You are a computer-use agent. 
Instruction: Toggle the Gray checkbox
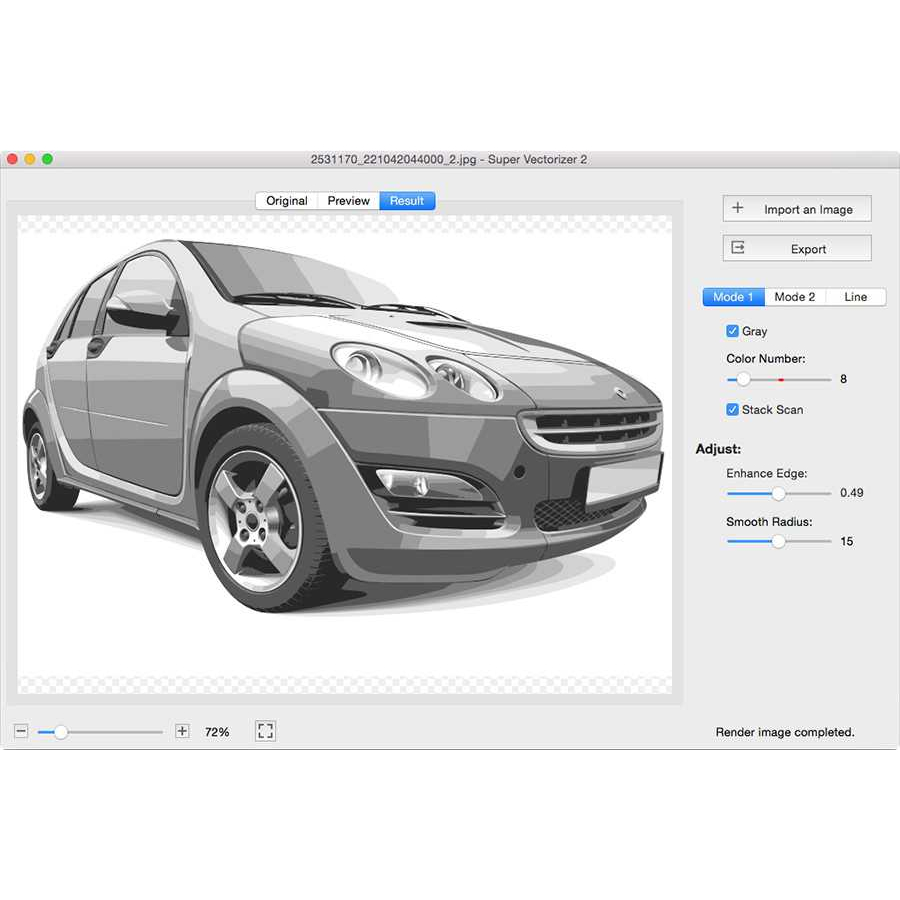[733, 331]
